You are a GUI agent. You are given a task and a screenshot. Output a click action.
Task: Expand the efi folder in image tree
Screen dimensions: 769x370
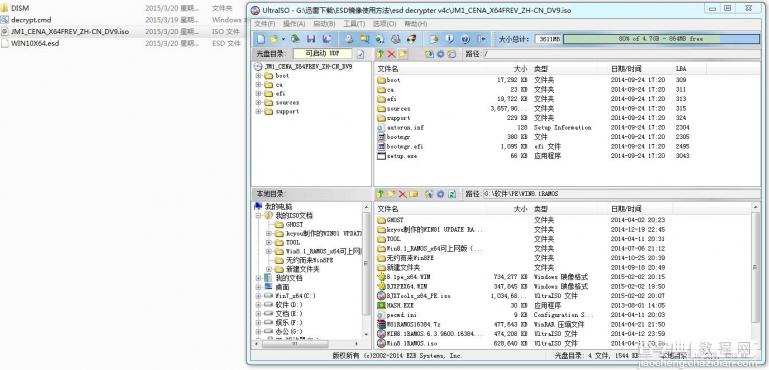coord(258,94)
